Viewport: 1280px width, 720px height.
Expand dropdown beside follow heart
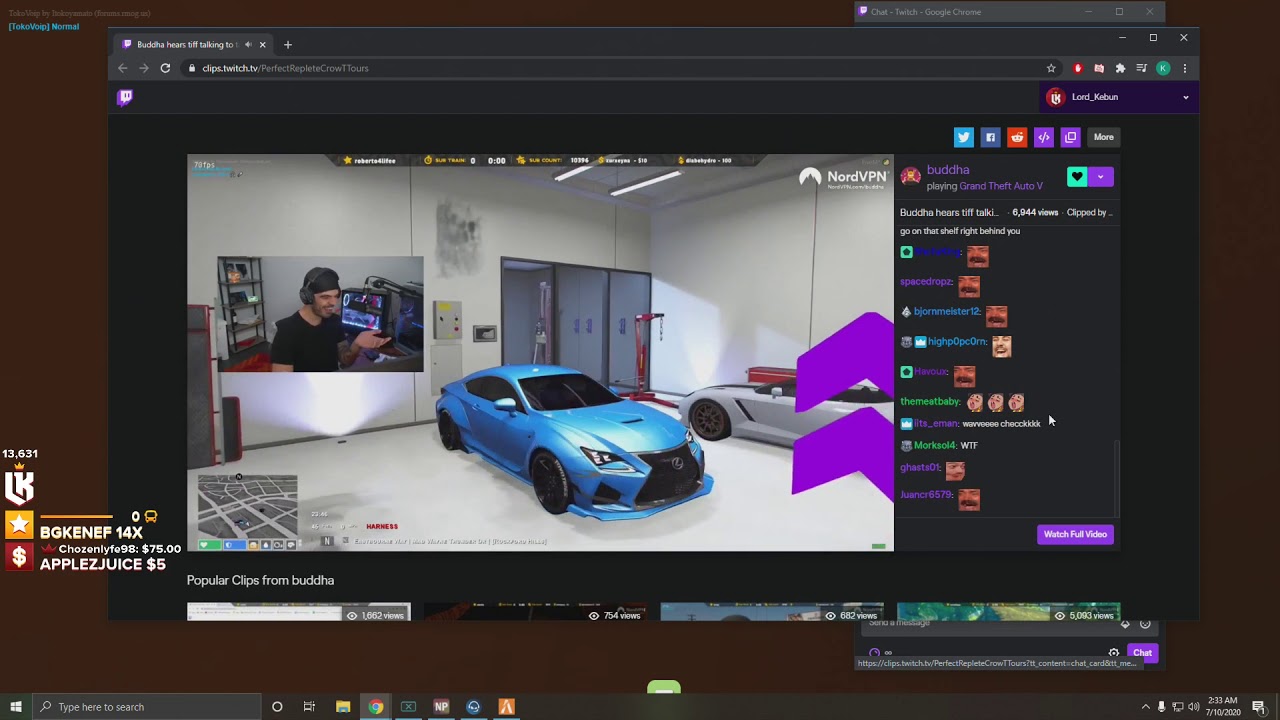click(1101, 177)
